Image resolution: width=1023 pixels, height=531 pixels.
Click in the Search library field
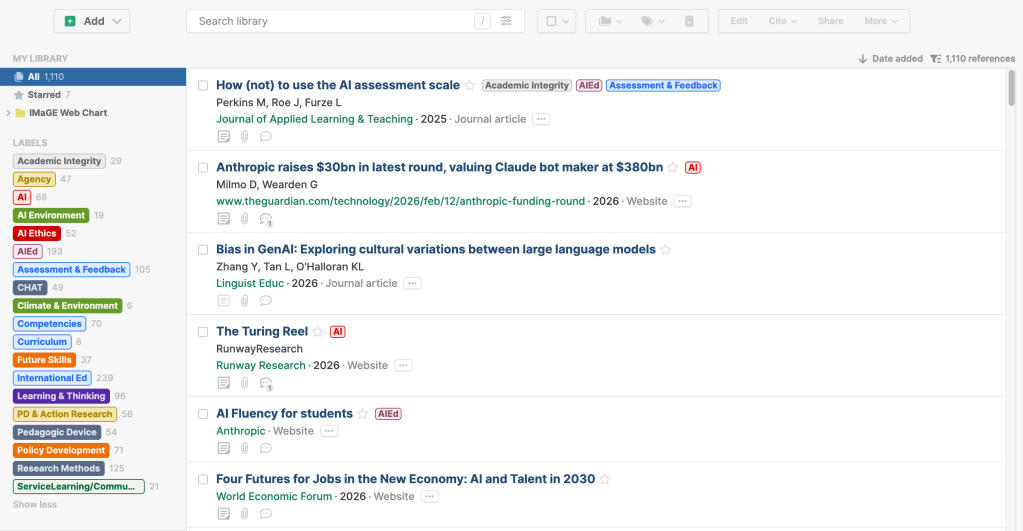click(330, 21)
